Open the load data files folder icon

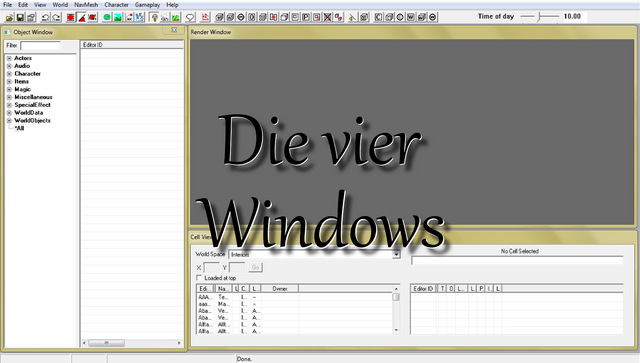point(9,17)
